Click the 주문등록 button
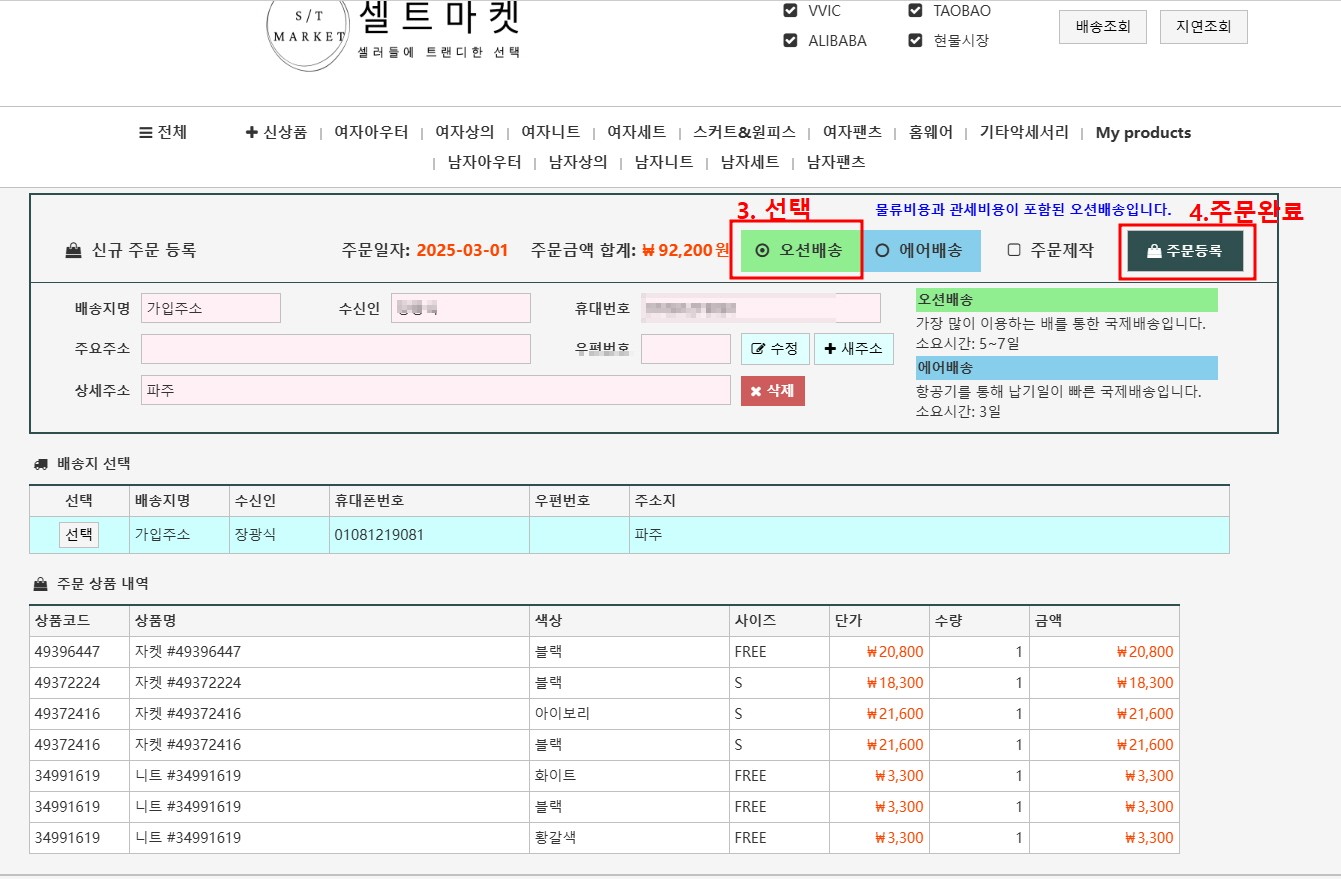This screenshot has width=1341, height=879. 1185,251
